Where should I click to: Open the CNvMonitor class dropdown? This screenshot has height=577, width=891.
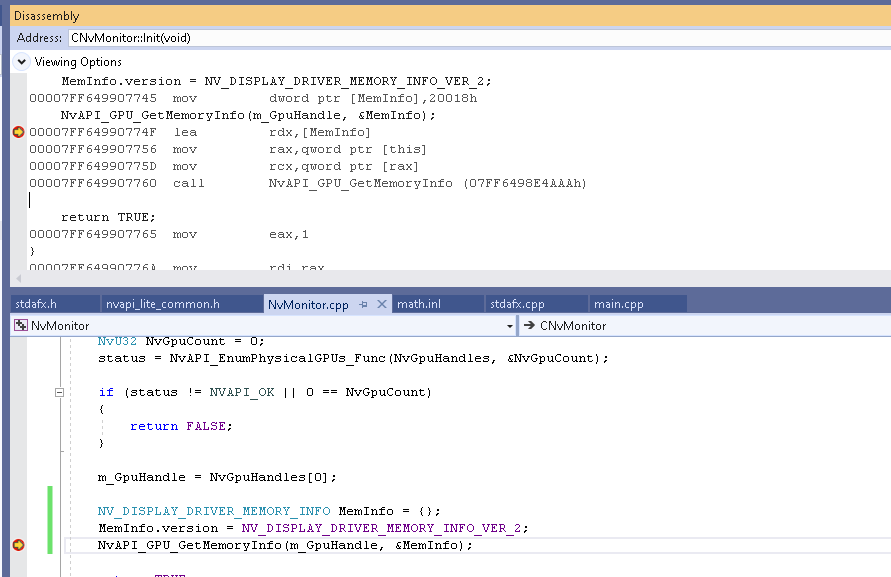(x=700, y=325)
